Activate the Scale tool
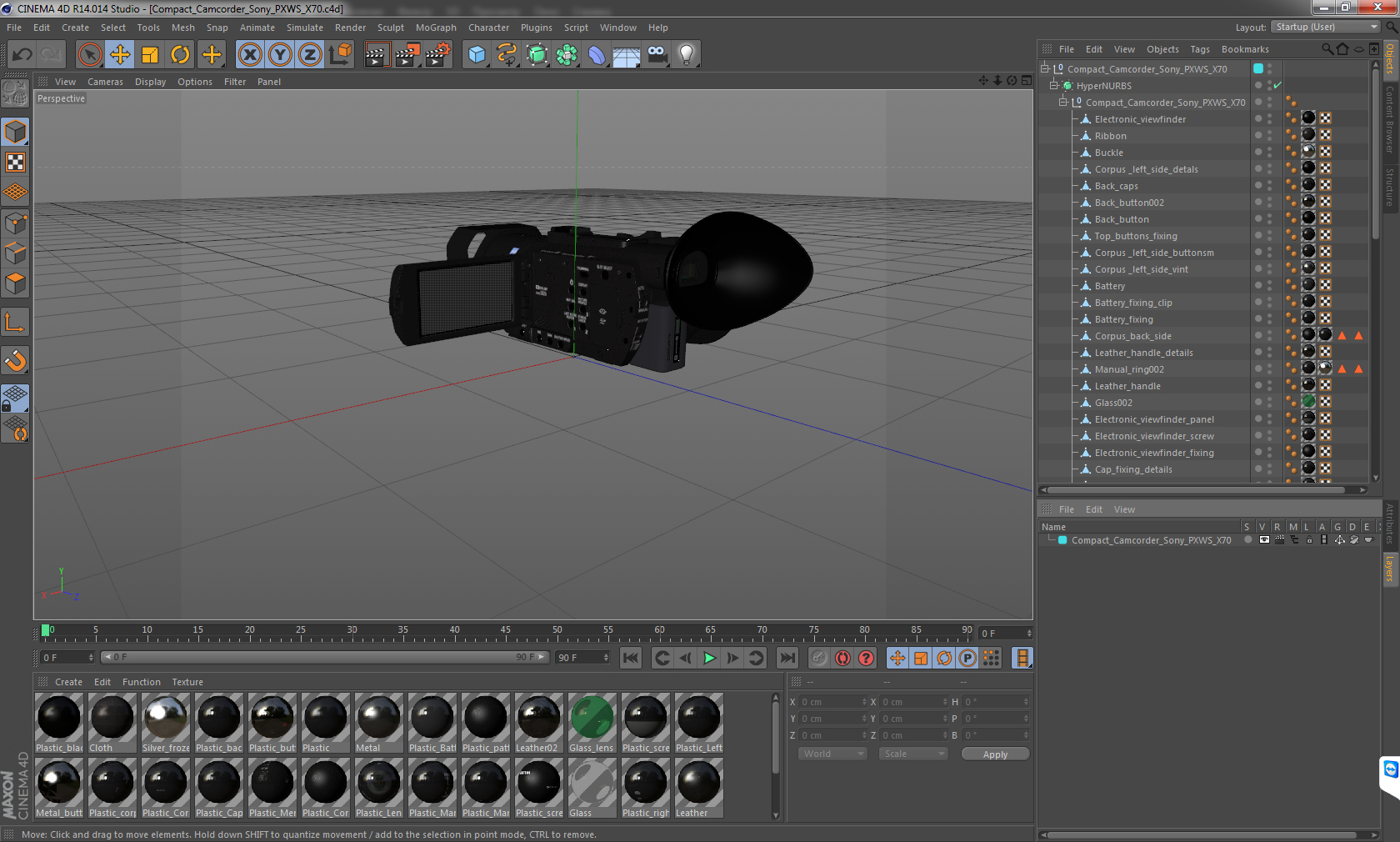The height and width of the screenshot is (842, 1400). pos(150,55)
